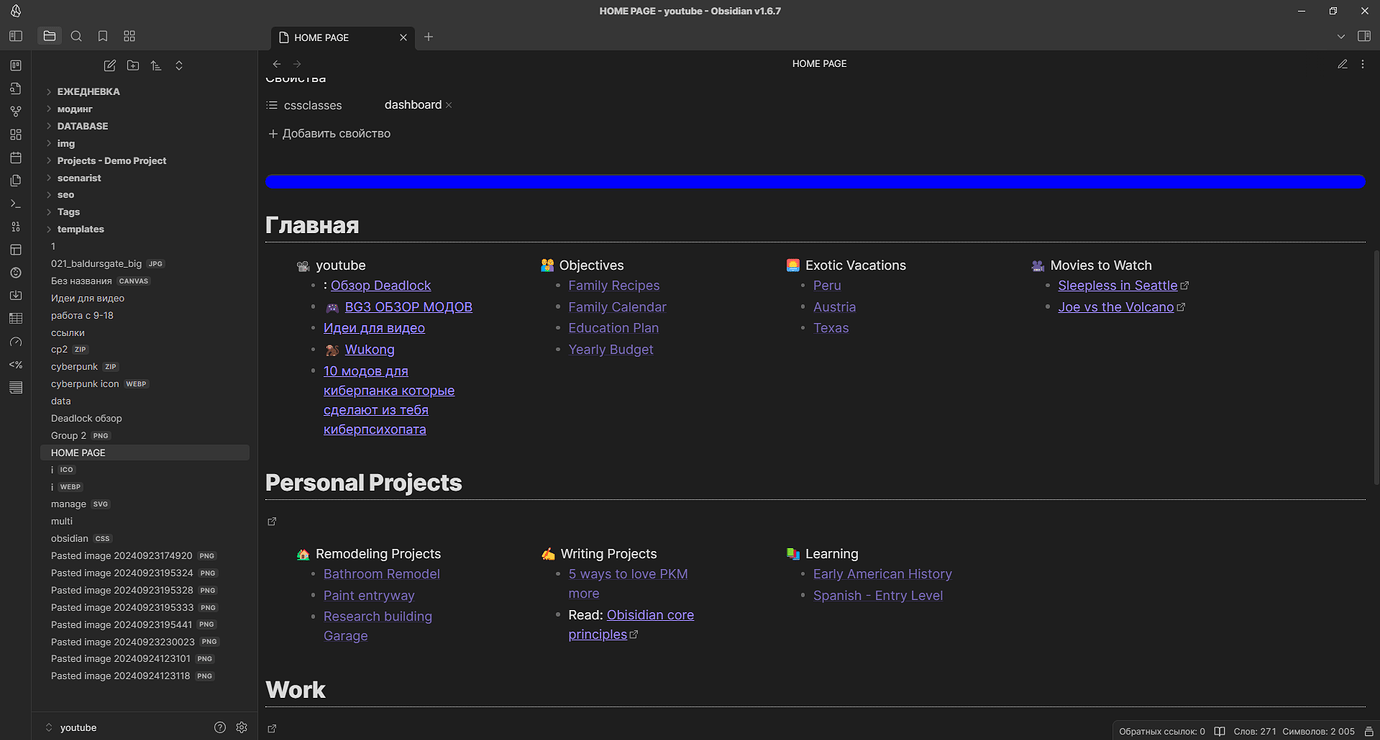This screenshot has width=1380, height=740.
Task: Collapse all folders with the sort toggle icon
Action: click(178, 64)
